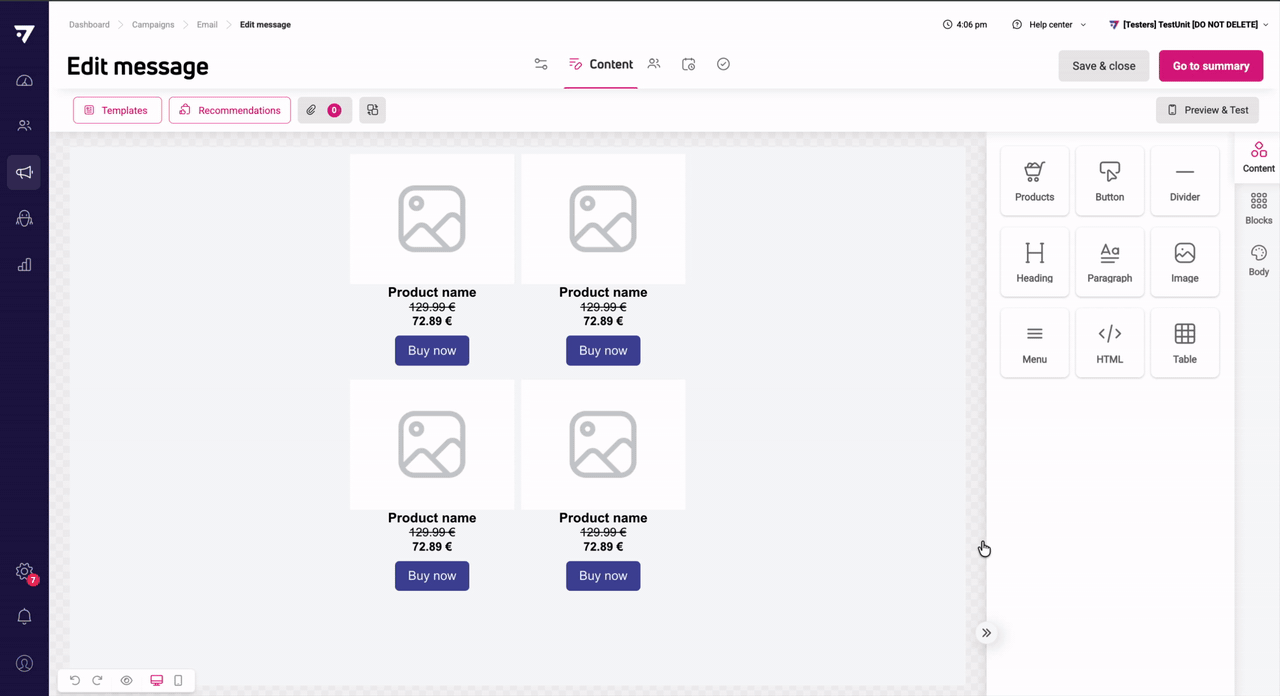Select top-right 72.89 € price
This screenshot has width=1280, height=696.
pyautogui.click(x=603, y=322)
